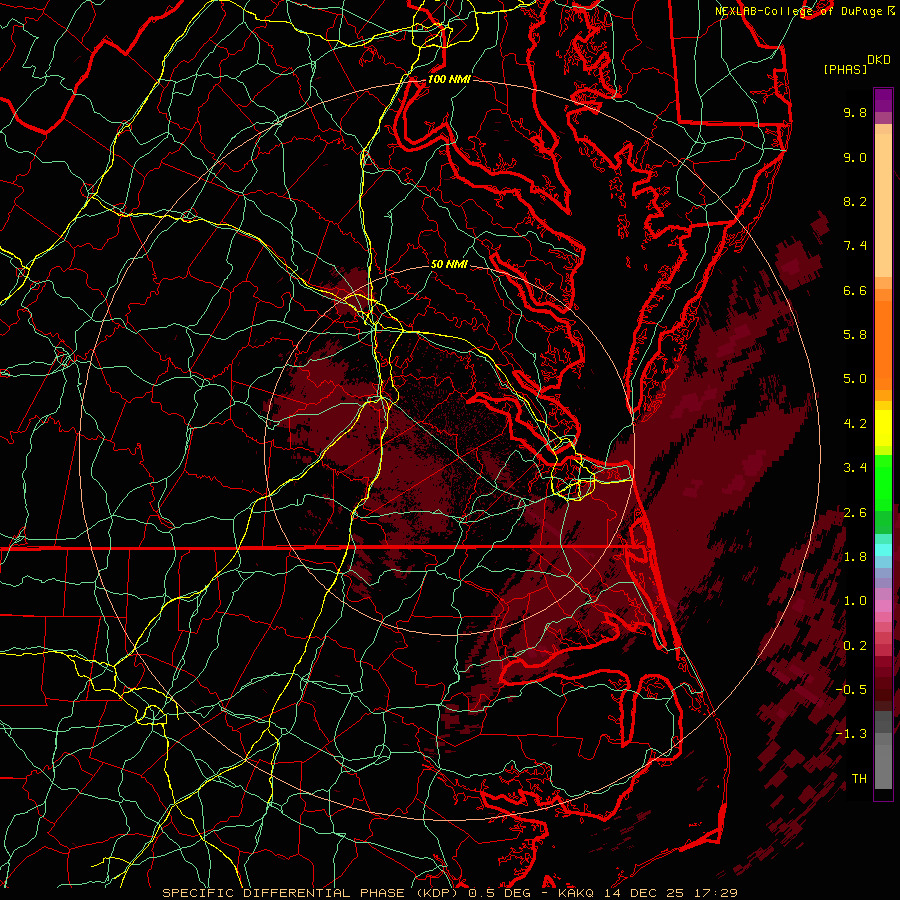This screenshot has width=900, height=900.
Task: Click the Specific Differential Phase KAKQ caption
Action: (449, 893)
